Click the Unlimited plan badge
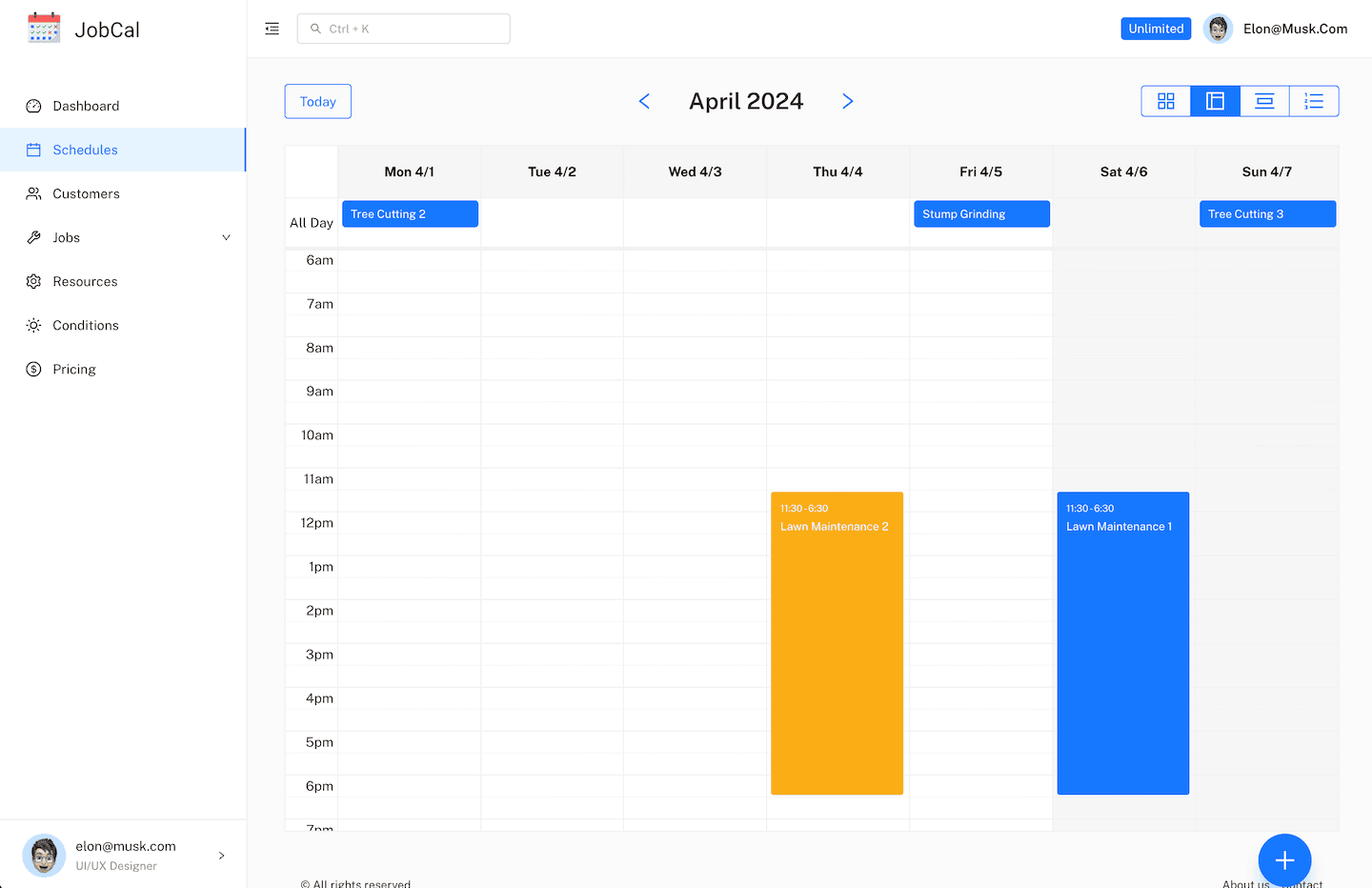 tap(1155, 29)
